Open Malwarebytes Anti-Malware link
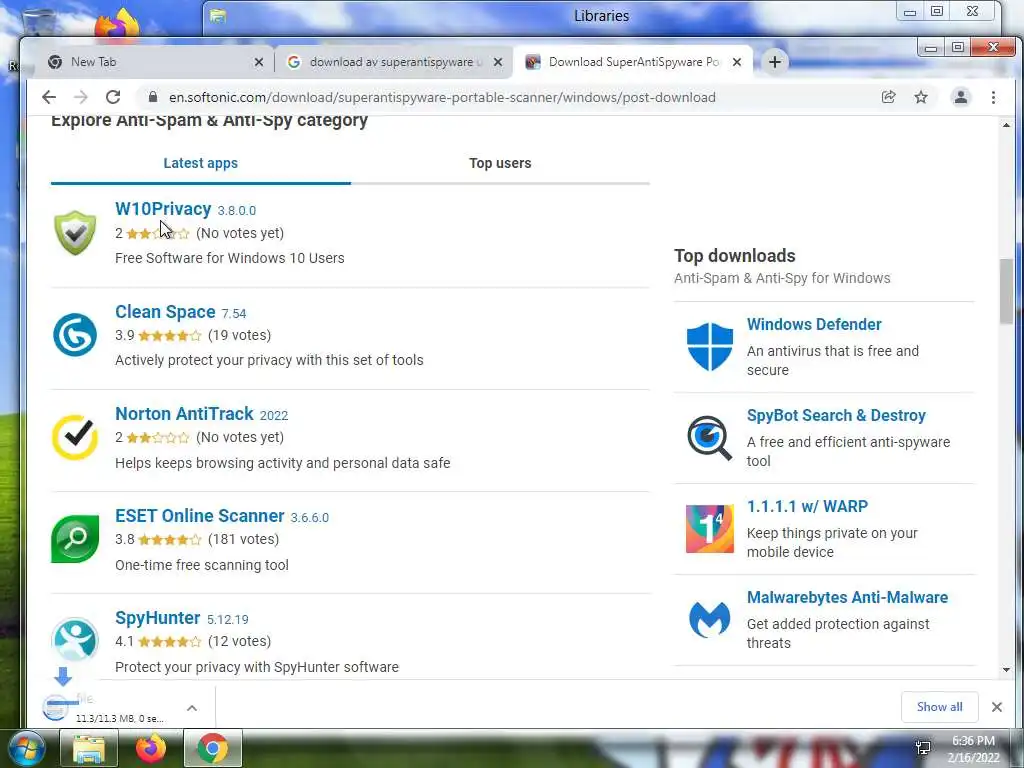 click(x=848, y=598)
